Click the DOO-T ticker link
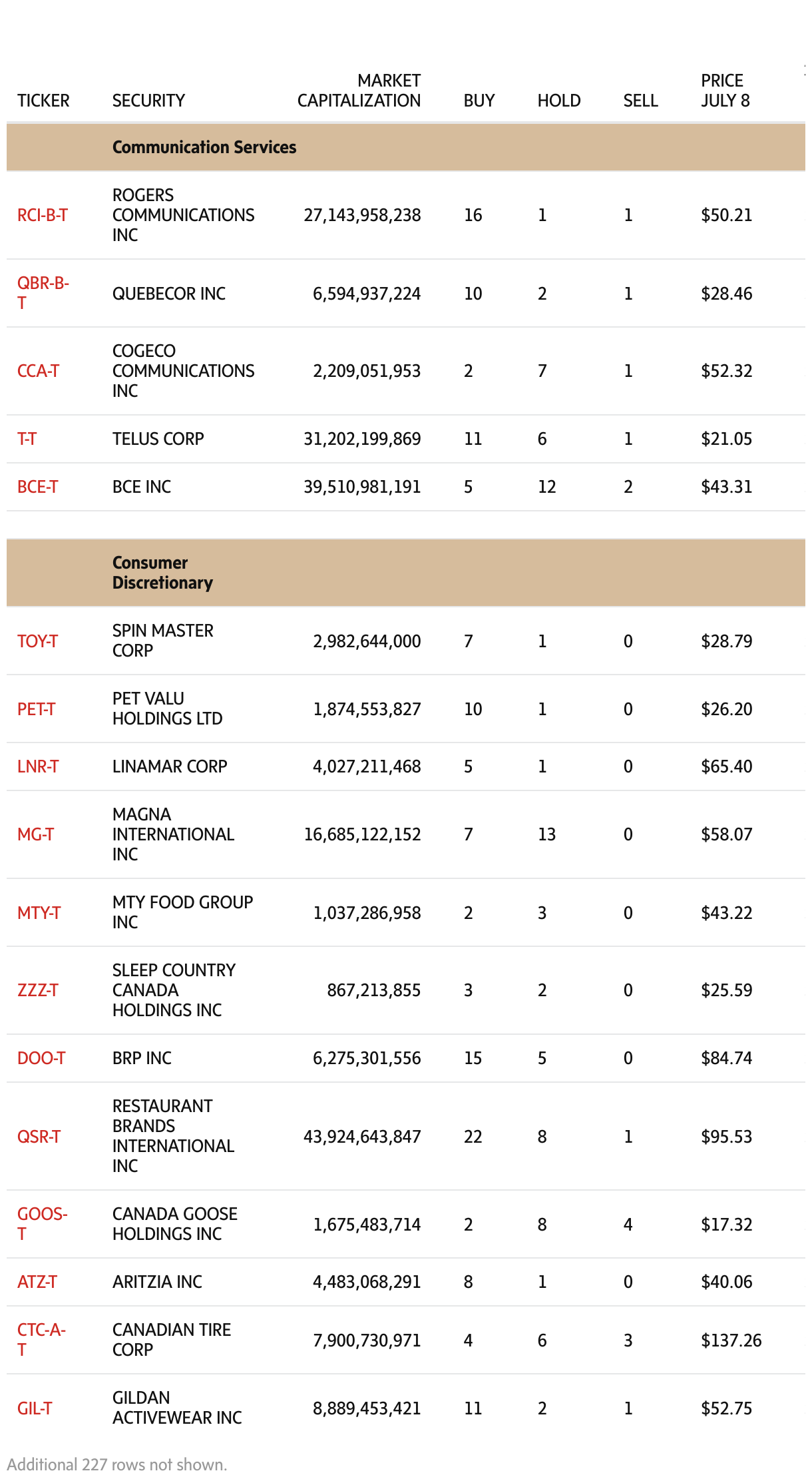Image resolution: width=812 pixels, height=1481 pixels. (x=41, y=1058)
